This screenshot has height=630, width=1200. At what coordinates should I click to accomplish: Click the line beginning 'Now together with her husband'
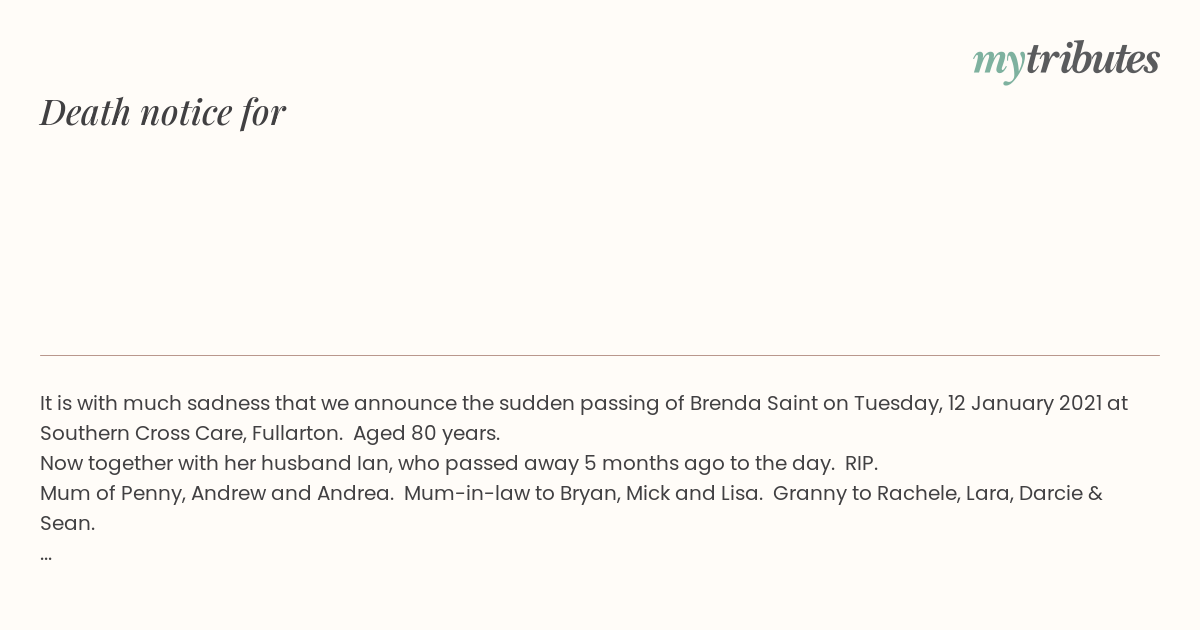pos(459,463)
